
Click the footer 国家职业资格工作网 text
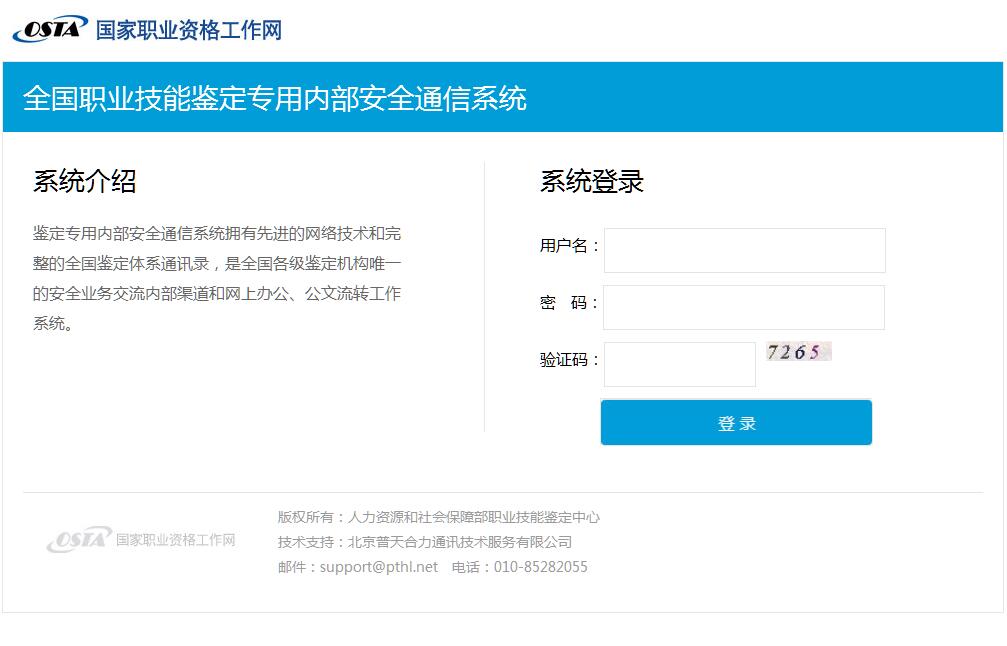point(175,540)
